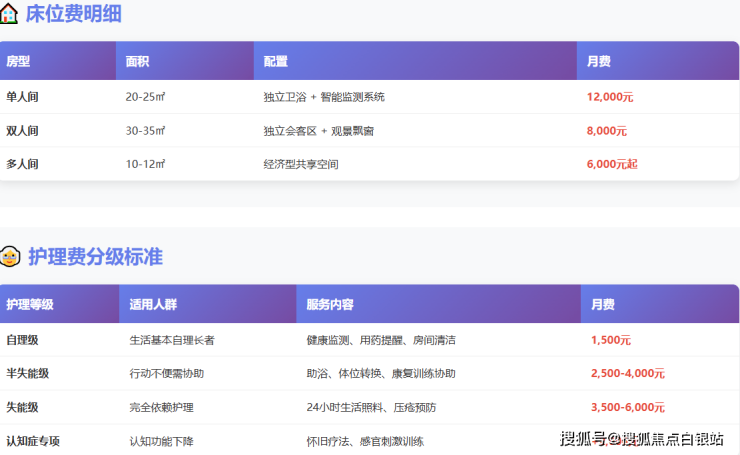This screenshot has height=455, width=740.
Task: Click the 2,500-4,000元 nursing fee price
Action: coord(627,374)
